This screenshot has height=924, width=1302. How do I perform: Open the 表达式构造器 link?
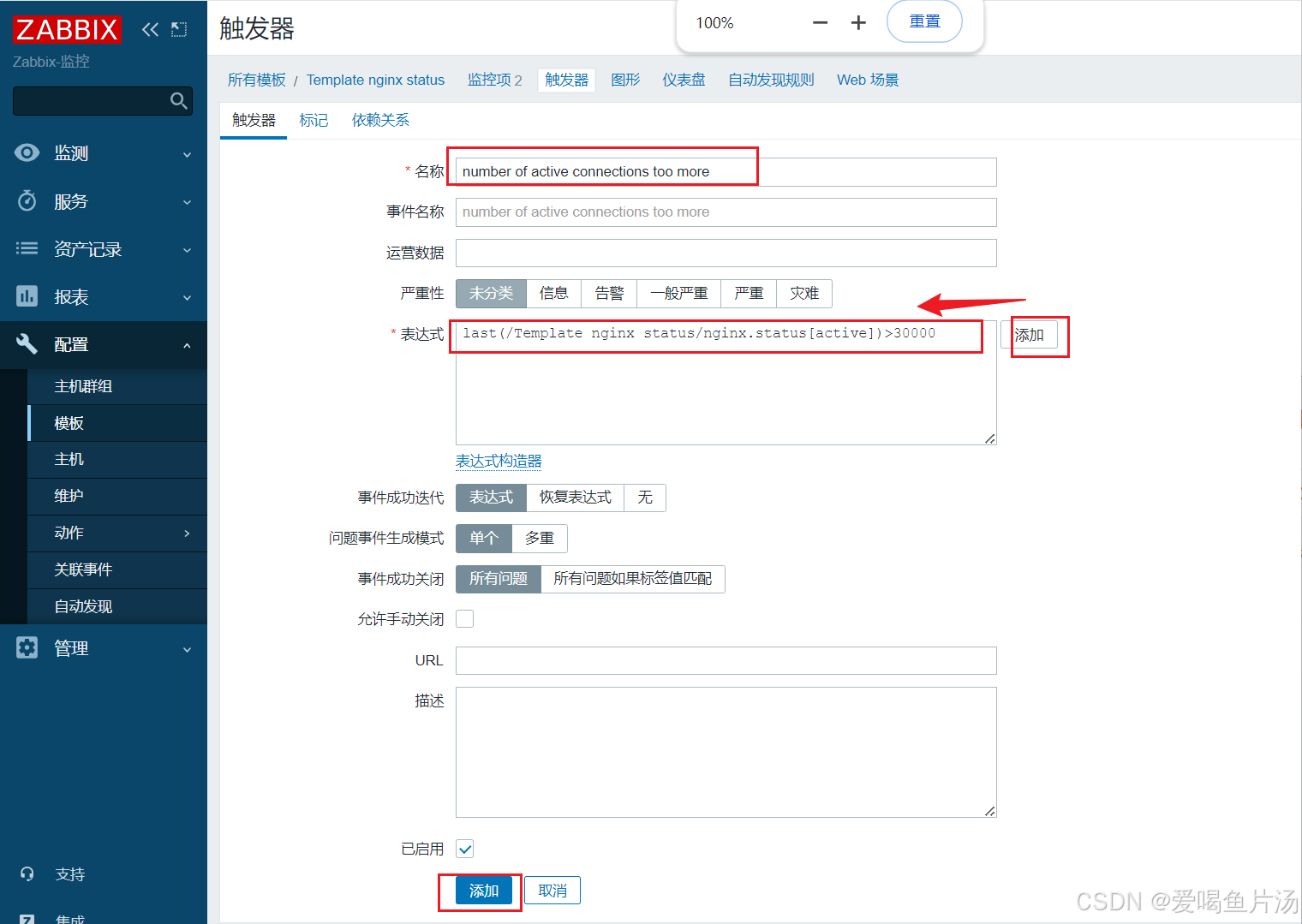(x=499, y=462)
